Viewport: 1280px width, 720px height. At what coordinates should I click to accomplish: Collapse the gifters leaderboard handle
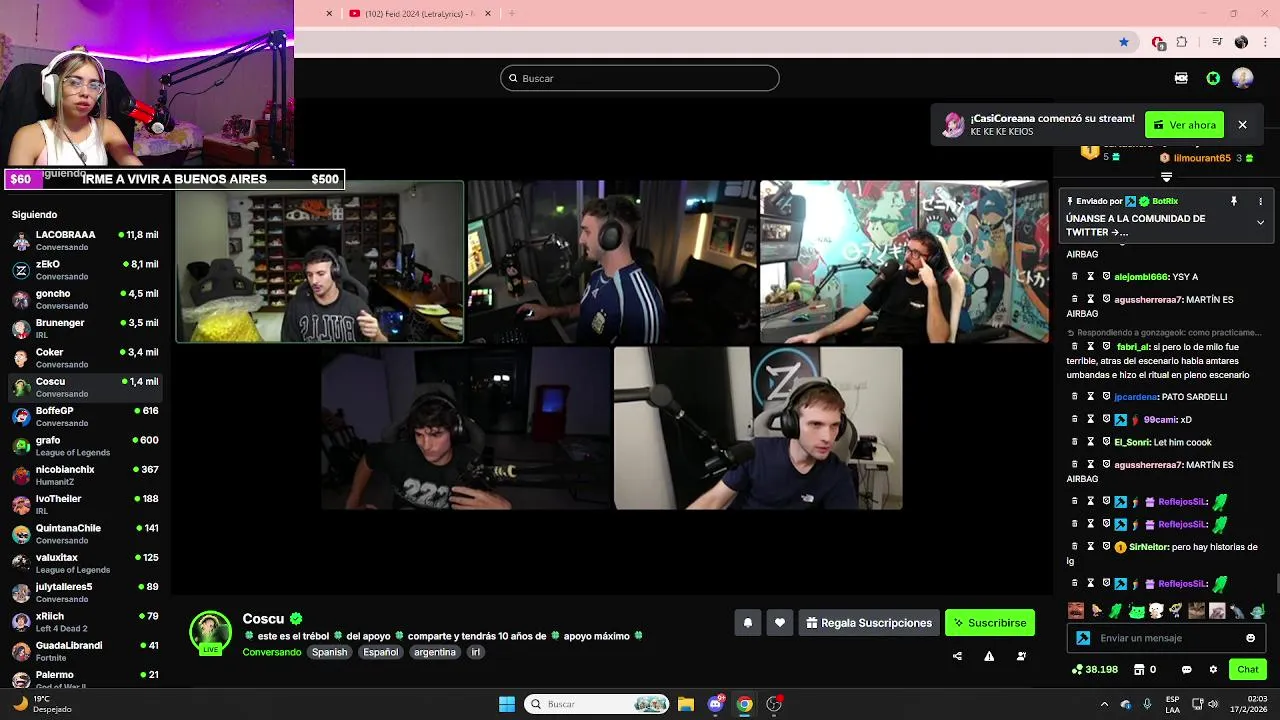point(1166,177)
